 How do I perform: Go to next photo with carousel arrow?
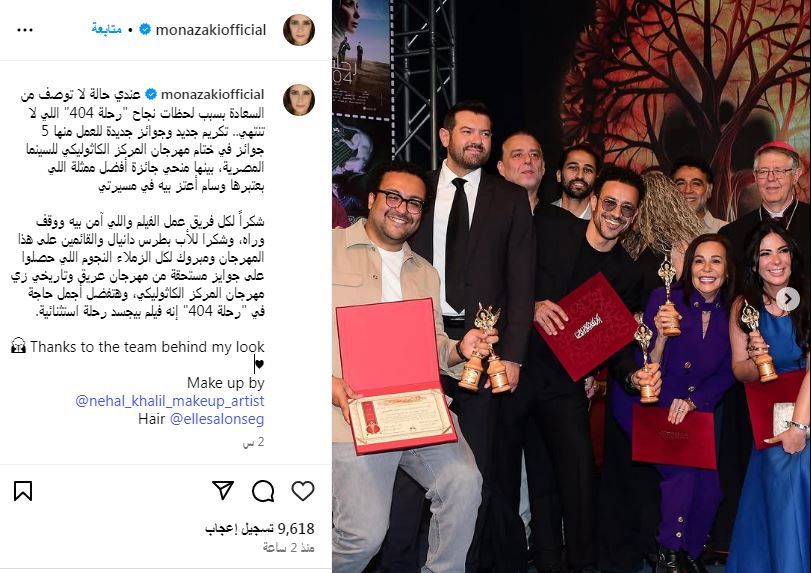click(x=788, y=299)
